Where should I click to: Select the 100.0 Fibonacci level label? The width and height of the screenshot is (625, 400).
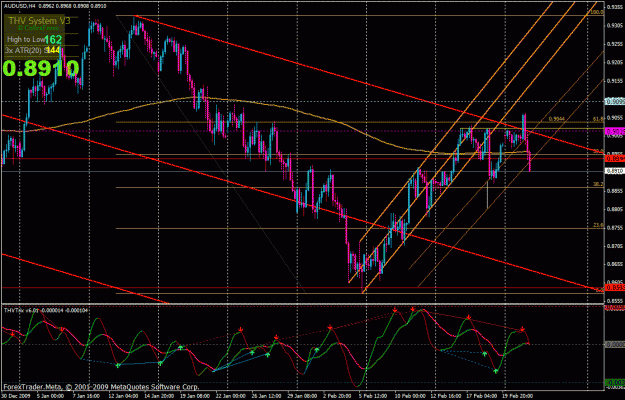tap(597, 12)
